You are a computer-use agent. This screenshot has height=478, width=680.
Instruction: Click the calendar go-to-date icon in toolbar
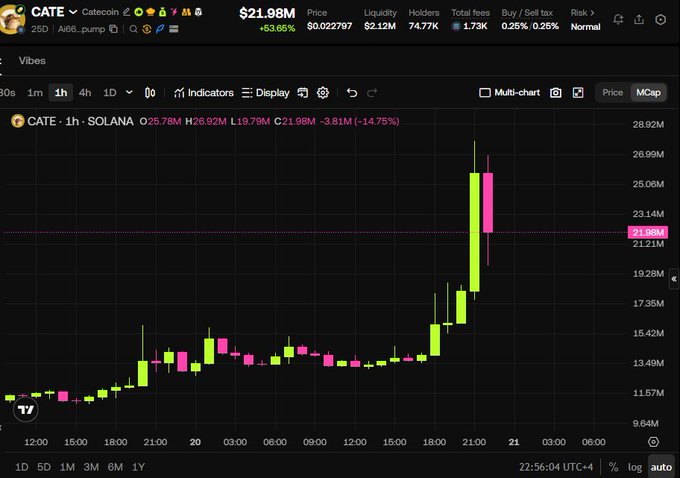(x=303, y=92)
